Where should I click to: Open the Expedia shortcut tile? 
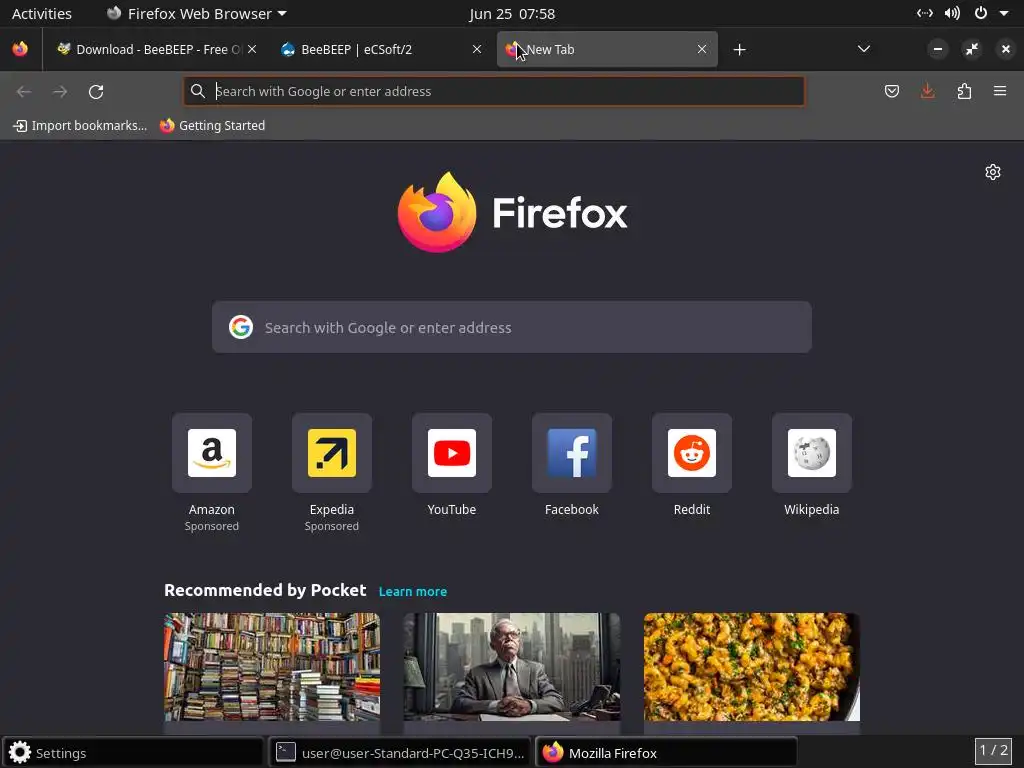coord(332,453)
